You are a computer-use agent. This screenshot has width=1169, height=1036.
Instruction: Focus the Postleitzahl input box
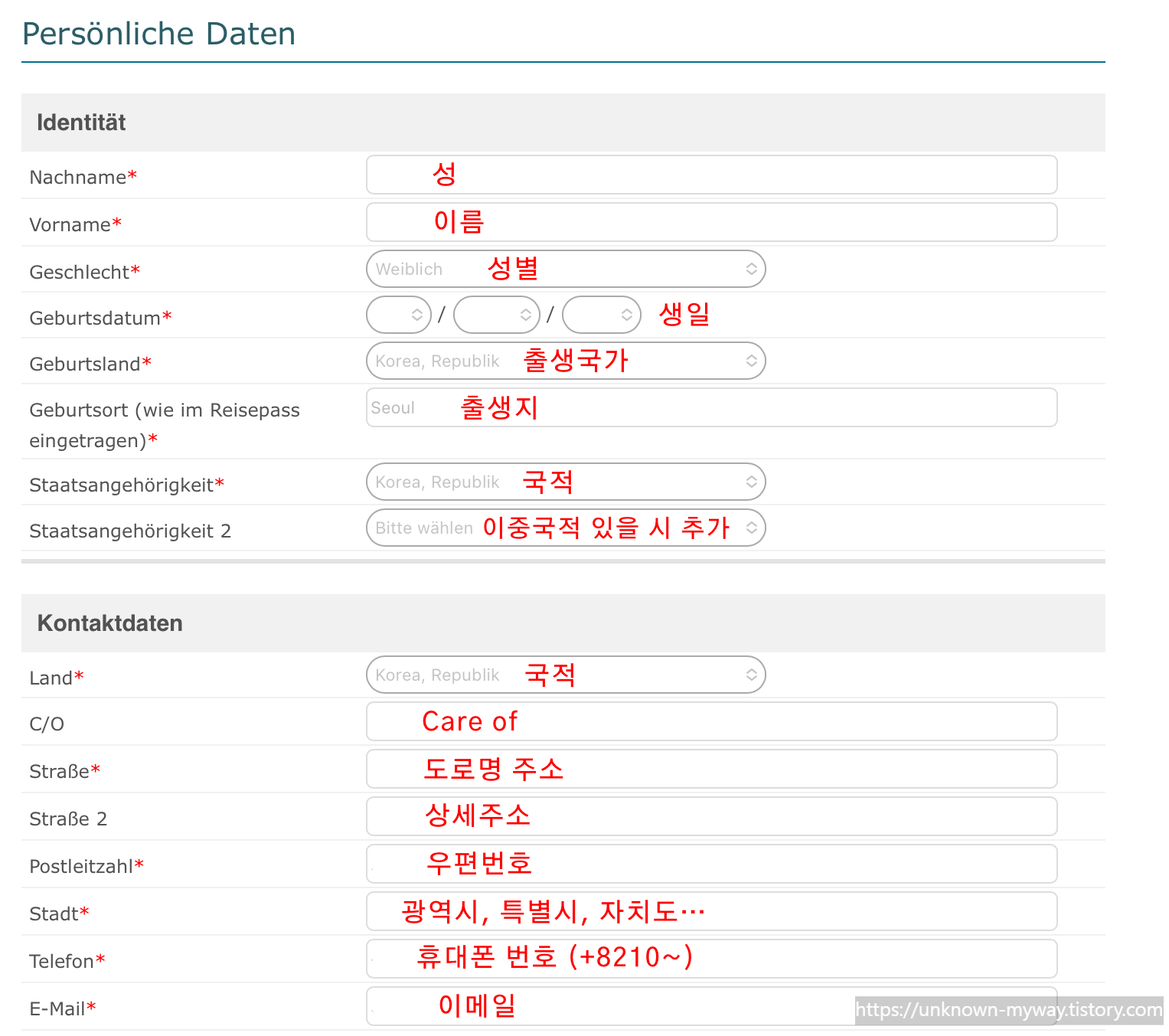[x=712, y=864]
